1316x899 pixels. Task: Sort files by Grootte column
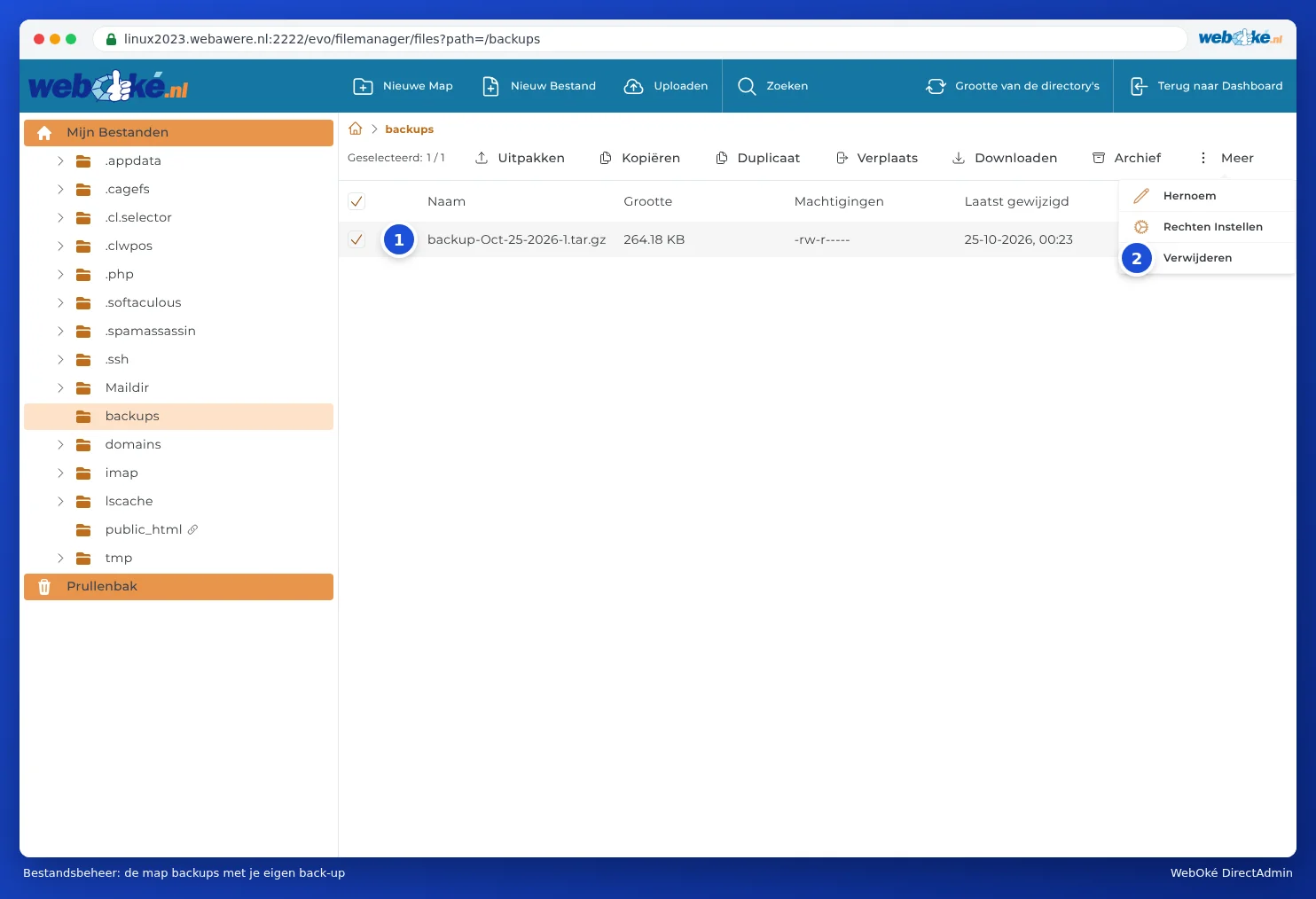coord(647,201)
